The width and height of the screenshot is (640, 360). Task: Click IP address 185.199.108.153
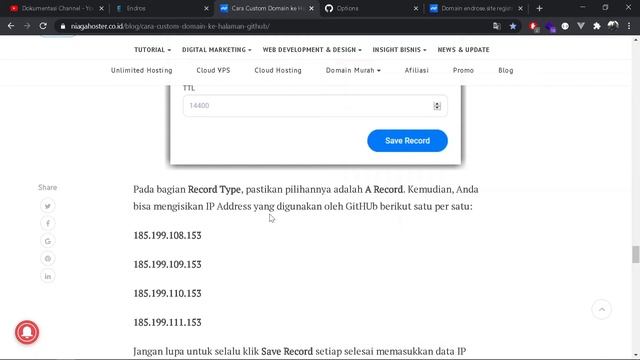click(167, 236)
